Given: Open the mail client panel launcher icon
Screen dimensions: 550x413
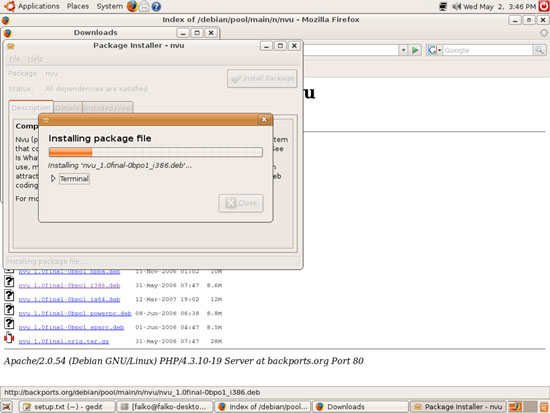Looking at the screenshot, I should pyautogui.click(x=144, y=6).
